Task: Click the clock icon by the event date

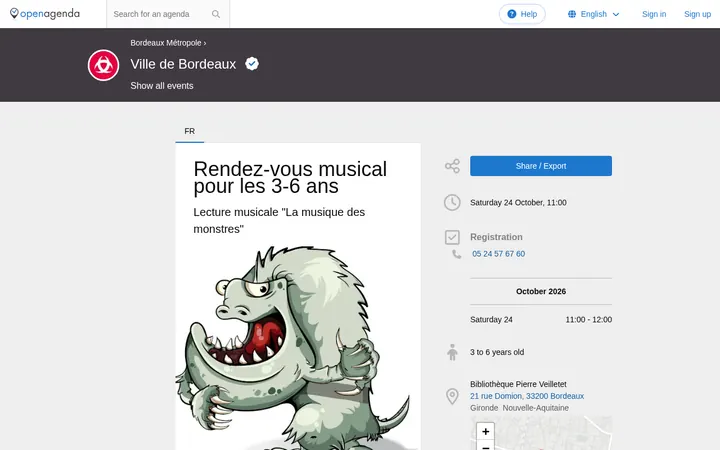Action: click(x=452, y=202)
